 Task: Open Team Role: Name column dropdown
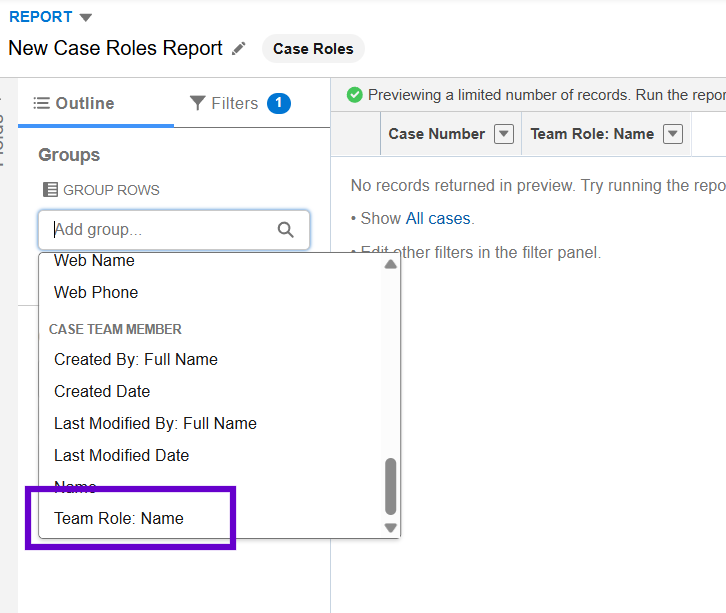pos(673,134)
